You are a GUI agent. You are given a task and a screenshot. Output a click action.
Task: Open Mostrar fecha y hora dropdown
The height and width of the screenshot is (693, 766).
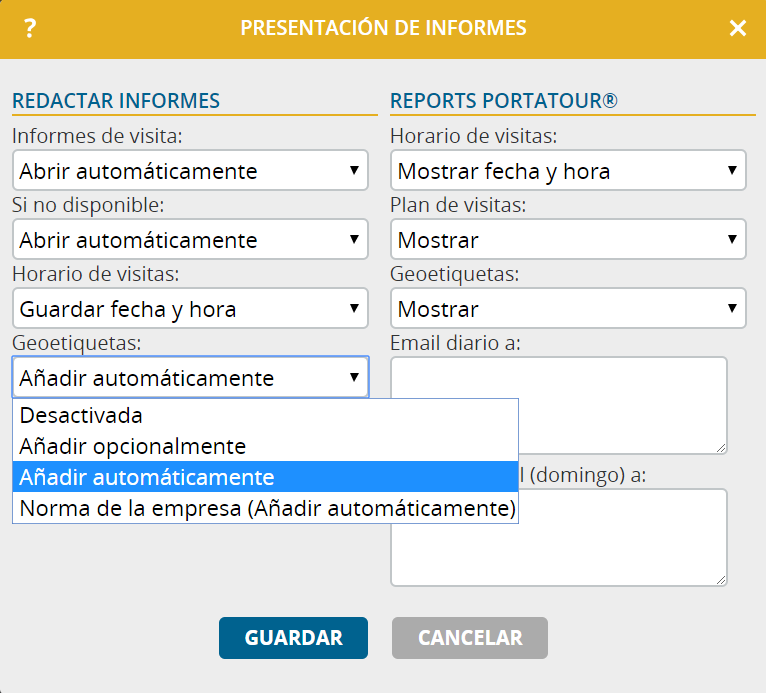[x=568, y=170]
